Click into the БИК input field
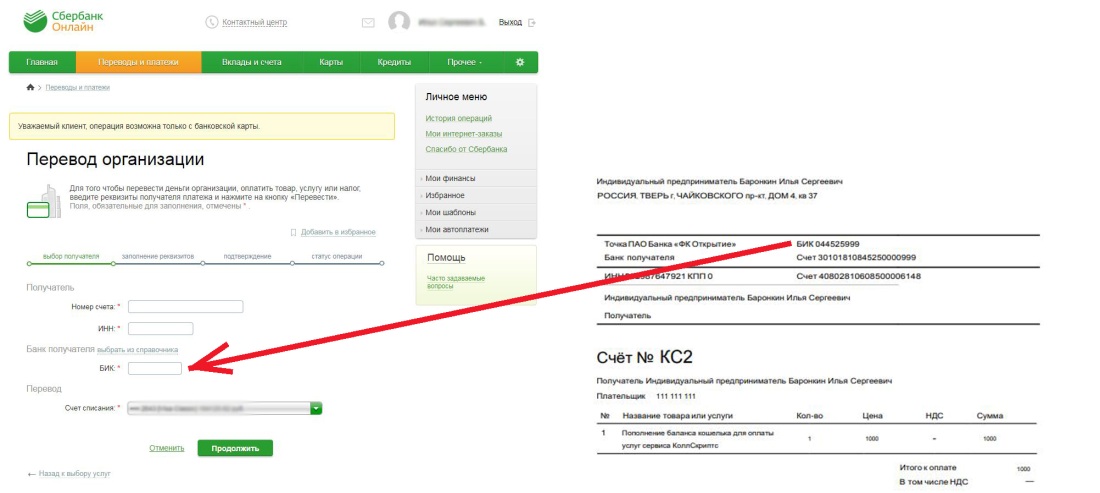 point(155,369)
